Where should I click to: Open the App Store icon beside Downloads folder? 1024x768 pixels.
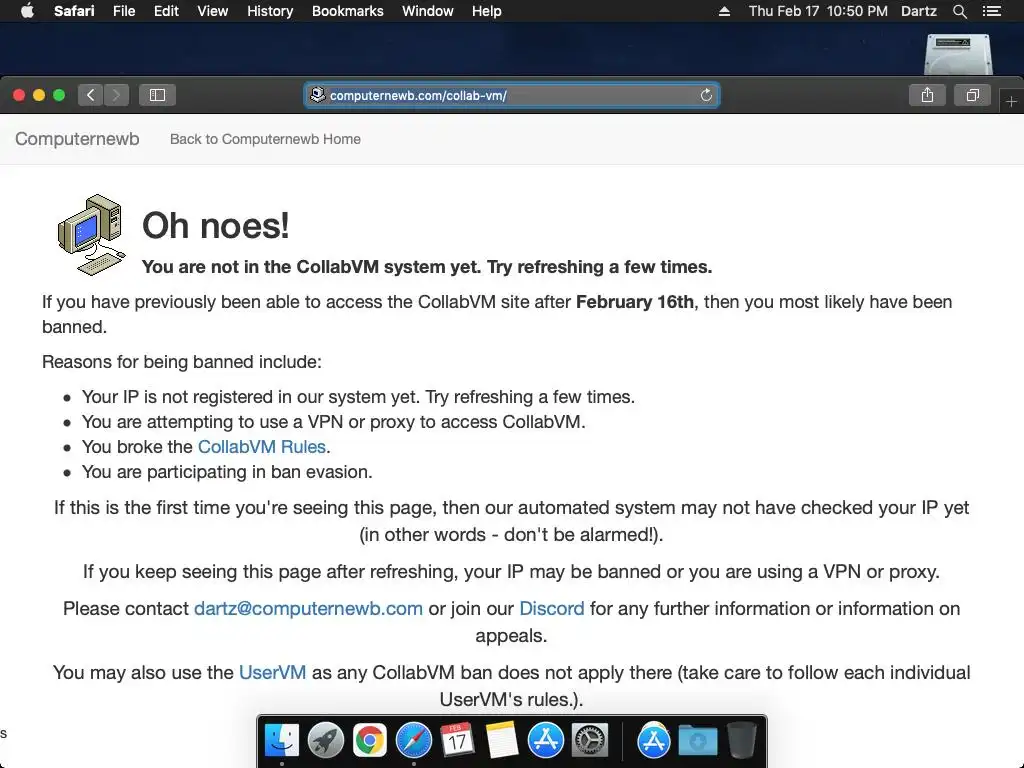[x=654, y=741]
